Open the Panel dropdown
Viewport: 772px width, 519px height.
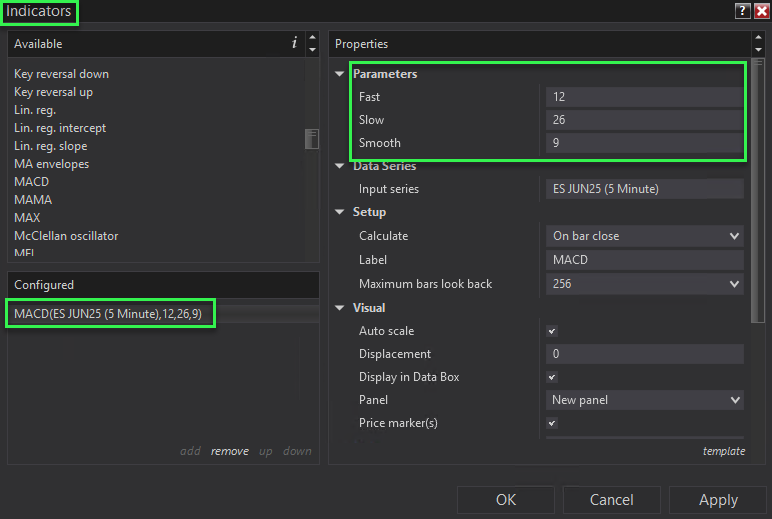click(644, 400)
